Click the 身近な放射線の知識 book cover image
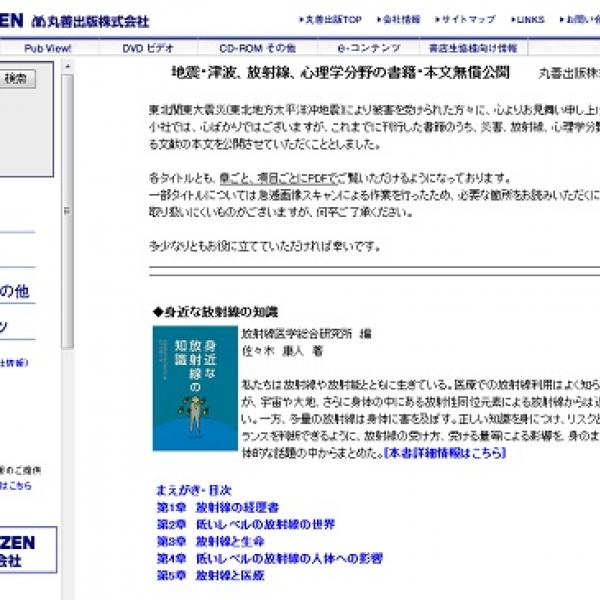 point(195,388)
